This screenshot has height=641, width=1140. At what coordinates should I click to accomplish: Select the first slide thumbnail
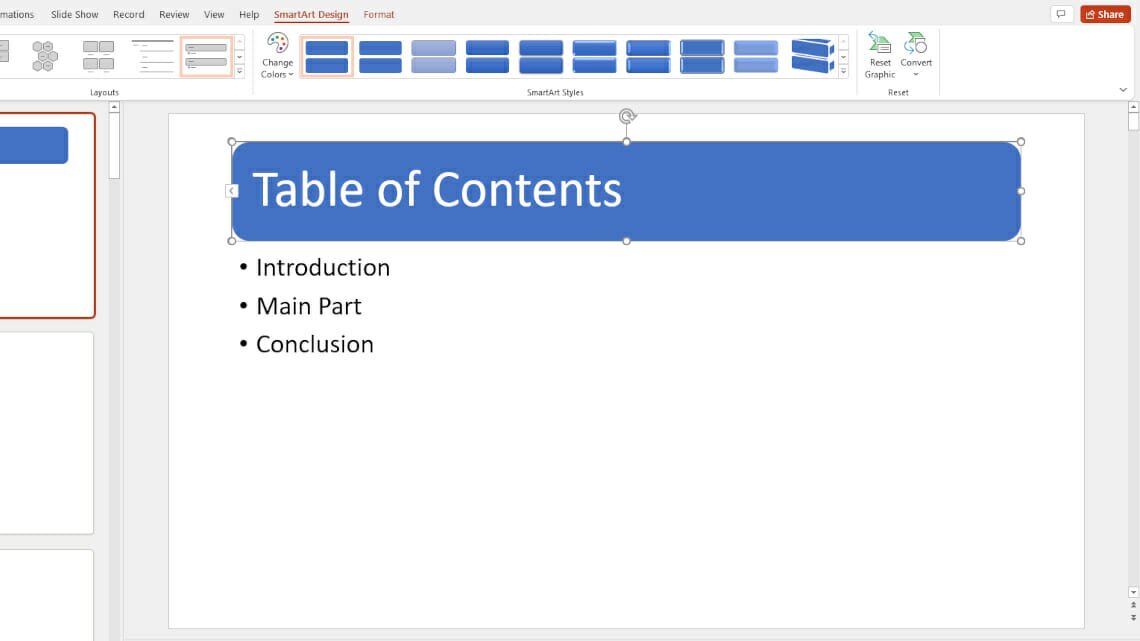pos(45,215)
